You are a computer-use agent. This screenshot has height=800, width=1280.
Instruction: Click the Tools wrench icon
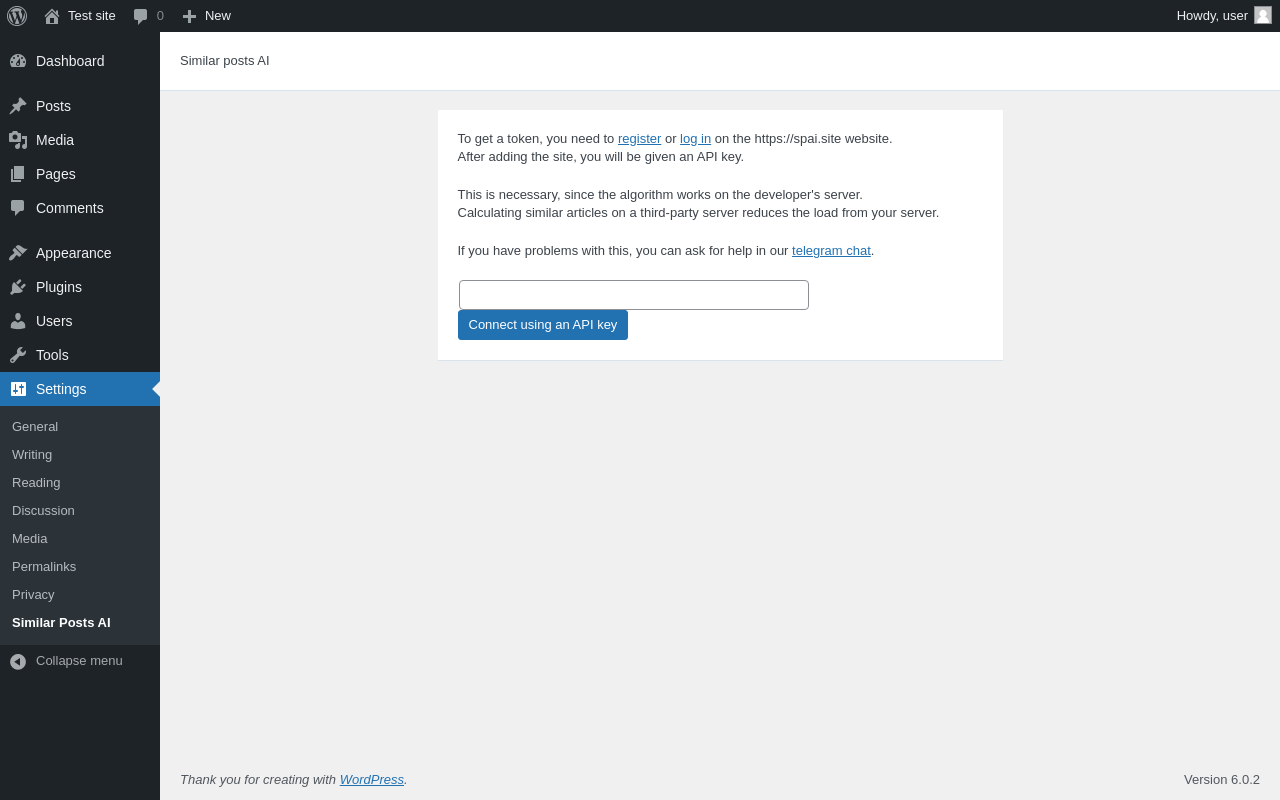(18, 355)
